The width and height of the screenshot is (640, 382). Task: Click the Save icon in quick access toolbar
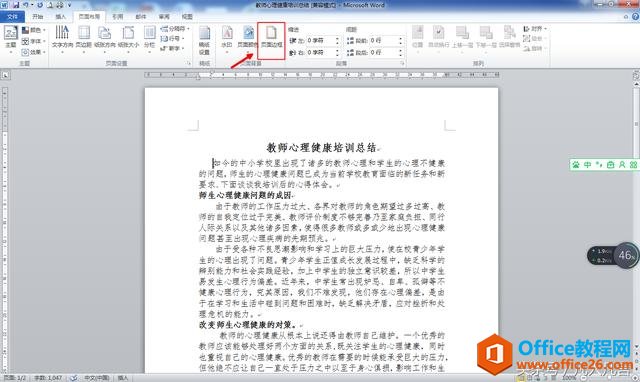[16, 5]
